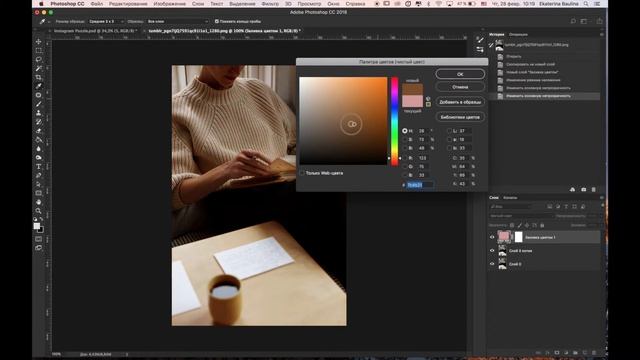
Task: Select the Dodge tool
Action: pyautogui.click(x=38, y=158)
